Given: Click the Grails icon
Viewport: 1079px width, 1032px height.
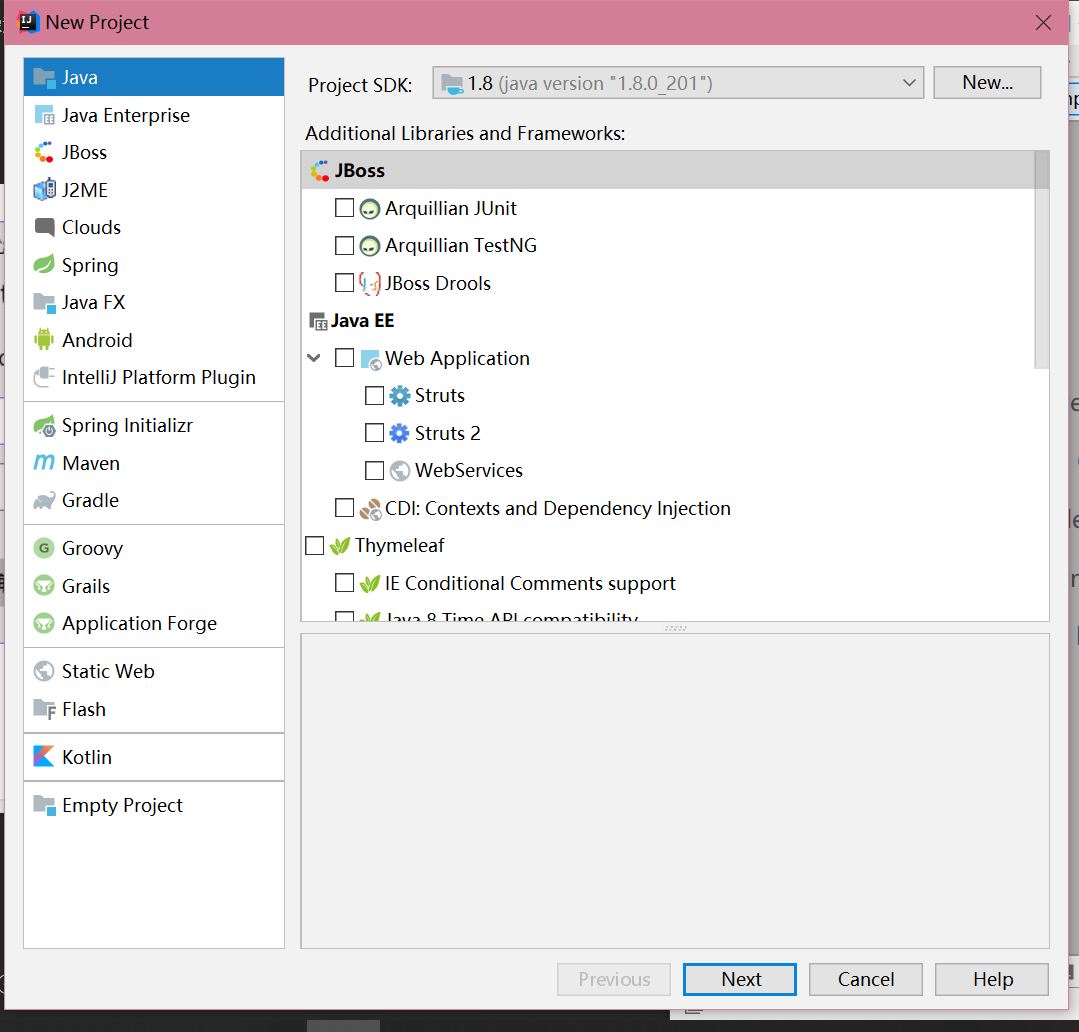Looking at the screenshot, I should 44,585.
